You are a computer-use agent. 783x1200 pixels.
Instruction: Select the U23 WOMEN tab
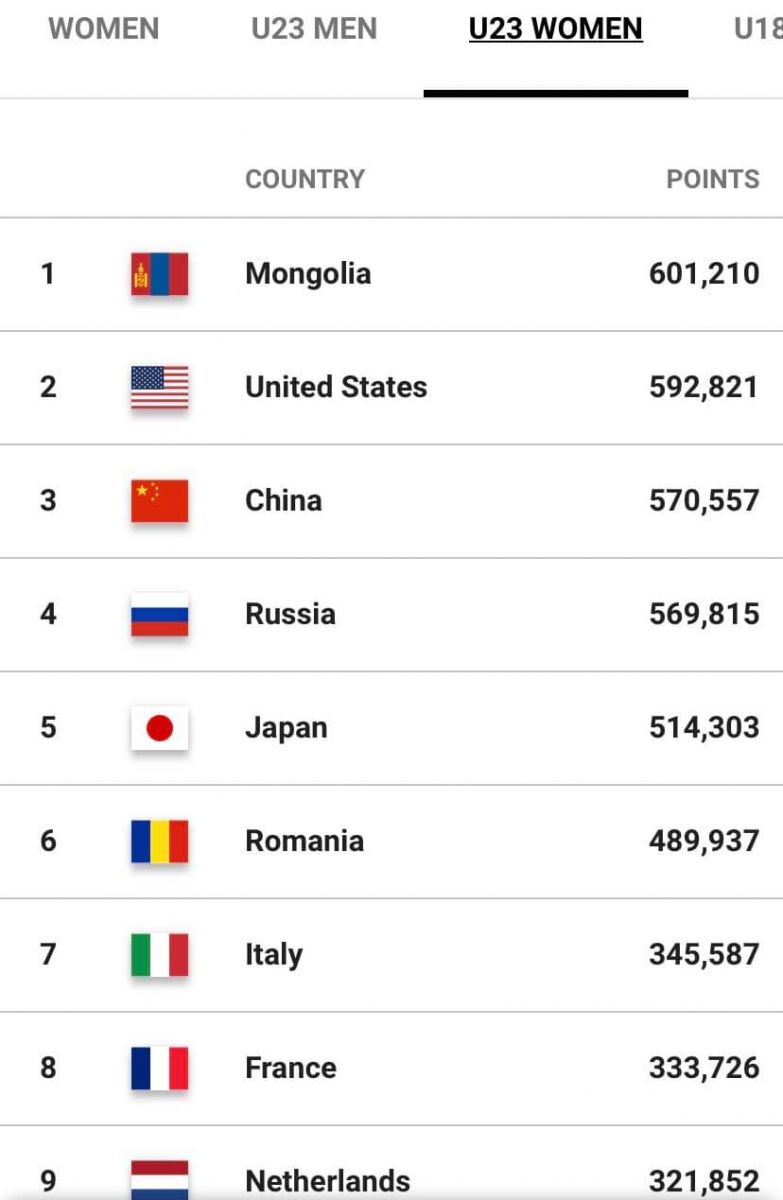point(555,29)
